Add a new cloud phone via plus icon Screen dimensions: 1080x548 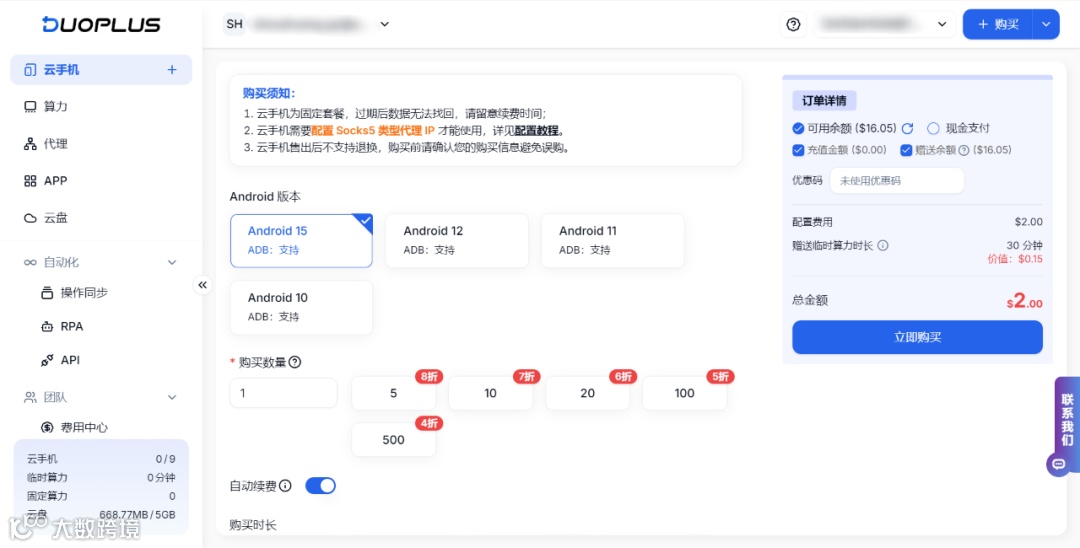click(172, 70)
